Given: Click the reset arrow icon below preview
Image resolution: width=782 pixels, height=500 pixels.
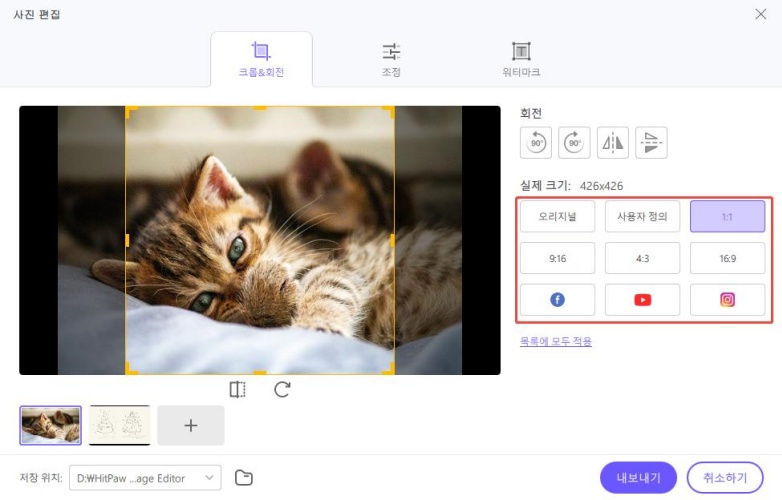Looking at the screenshot, I should (282, 389).
